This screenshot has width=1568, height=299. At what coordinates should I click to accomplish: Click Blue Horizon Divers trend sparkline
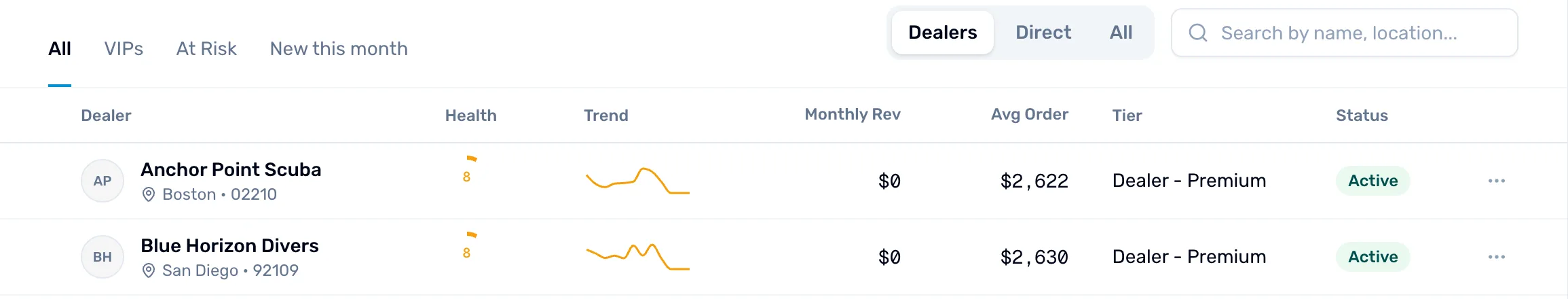pos(638,257)
